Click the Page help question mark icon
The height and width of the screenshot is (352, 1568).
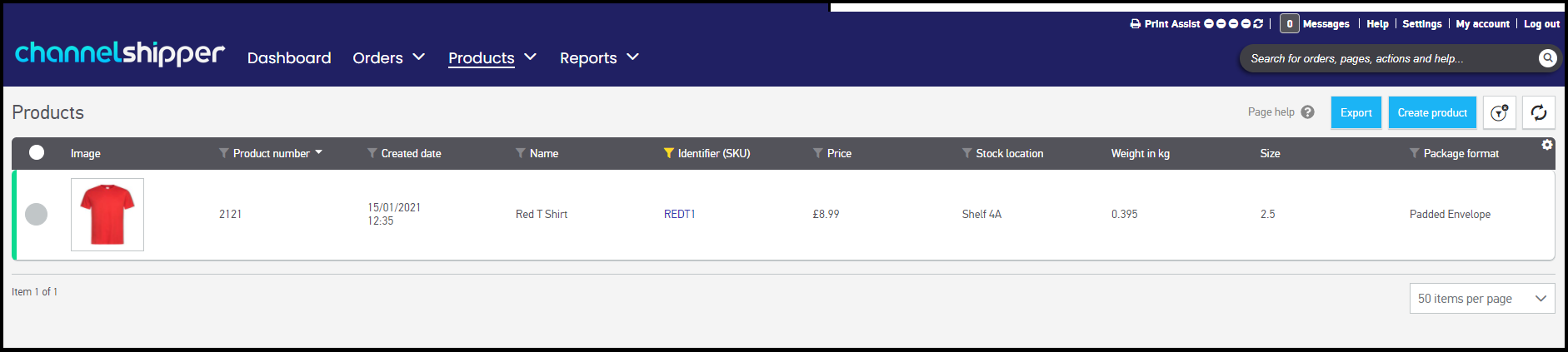(1308, 112)
